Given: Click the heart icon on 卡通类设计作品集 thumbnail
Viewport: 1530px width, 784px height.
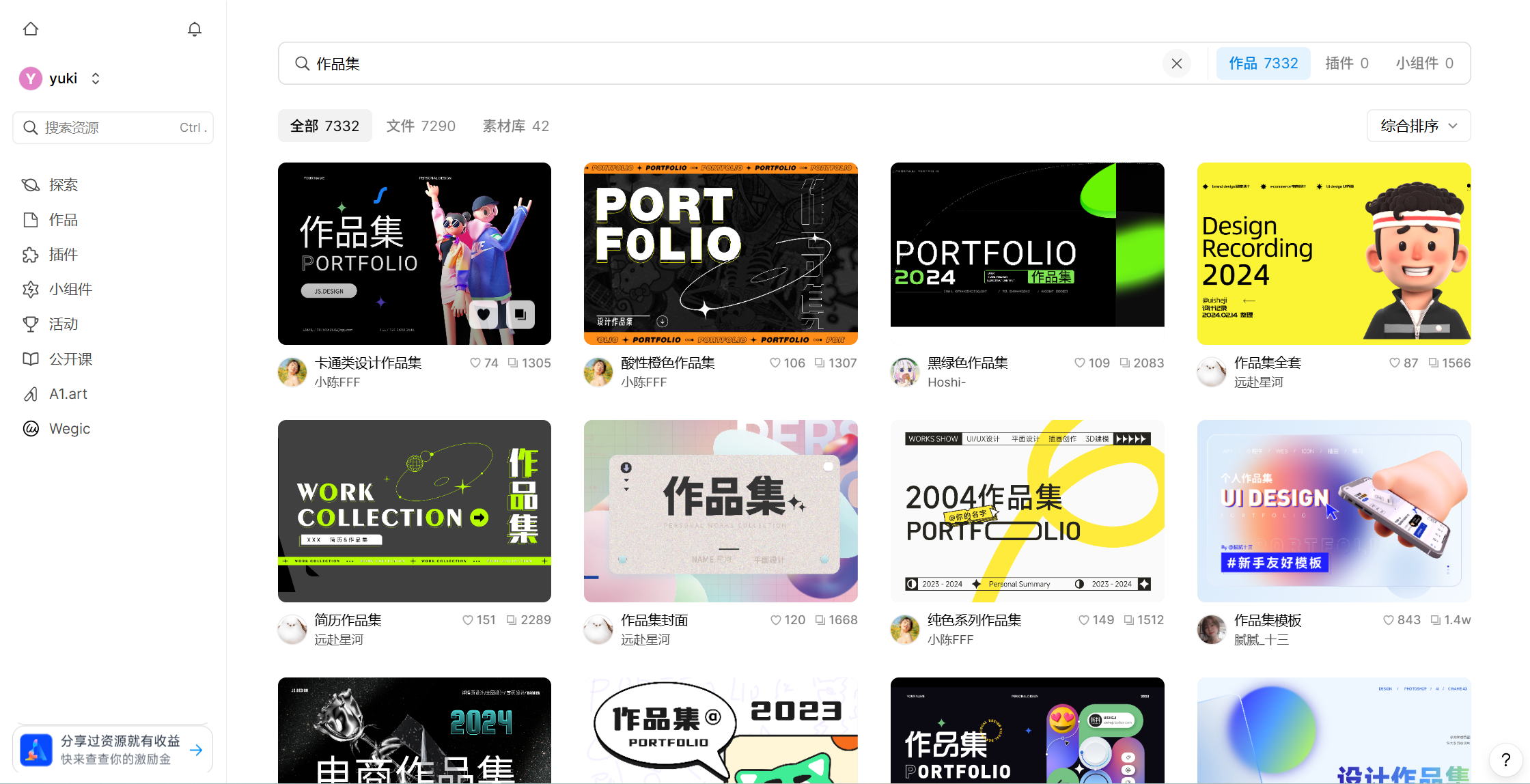Looking at the screenshot, I should click(484, 315).
